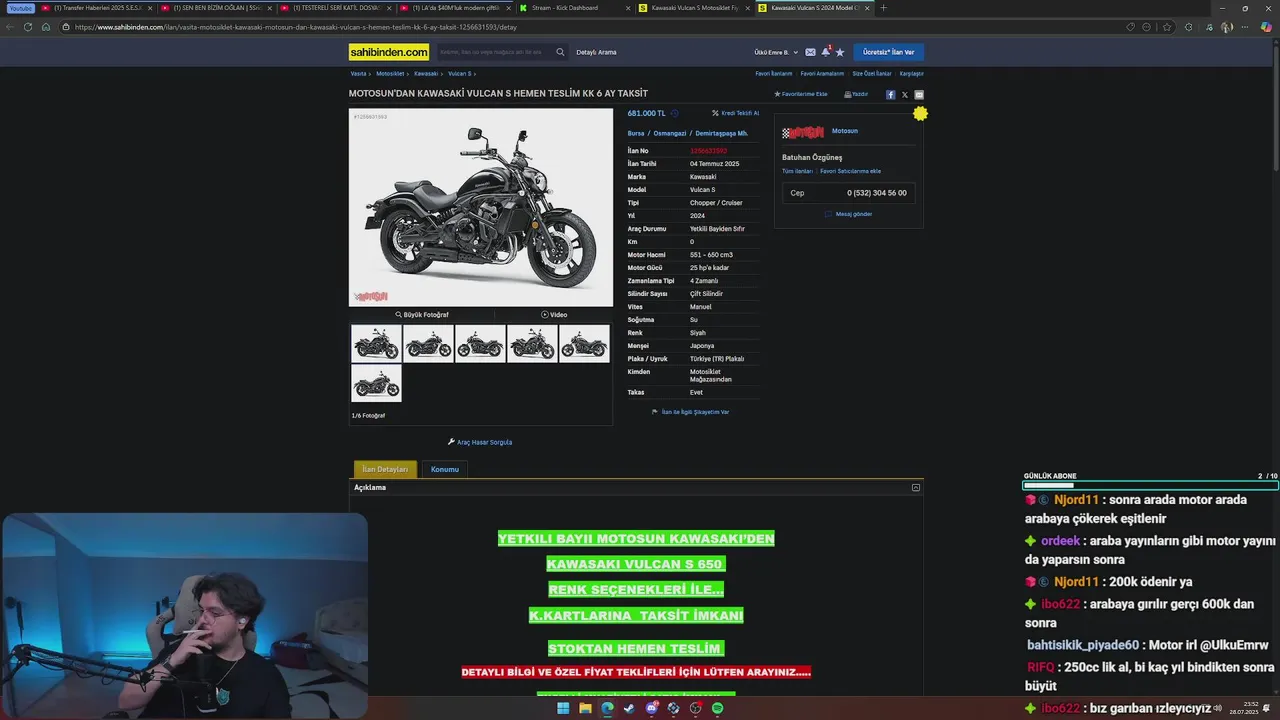Open Favori İlanlarım link

(774, 74)
